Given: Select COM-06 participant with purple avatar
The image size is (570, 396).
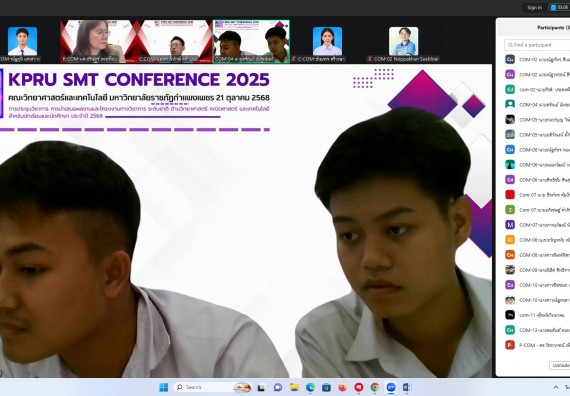Looking at the screenshot, I should click(537, 180).
